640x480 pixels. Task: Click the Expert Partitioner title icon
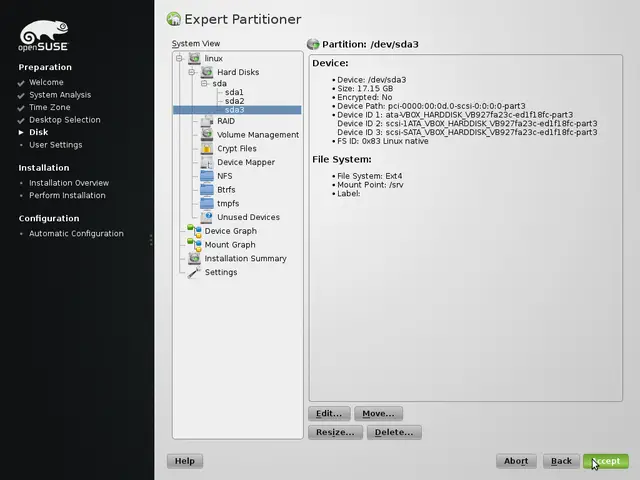click(173, 19)
